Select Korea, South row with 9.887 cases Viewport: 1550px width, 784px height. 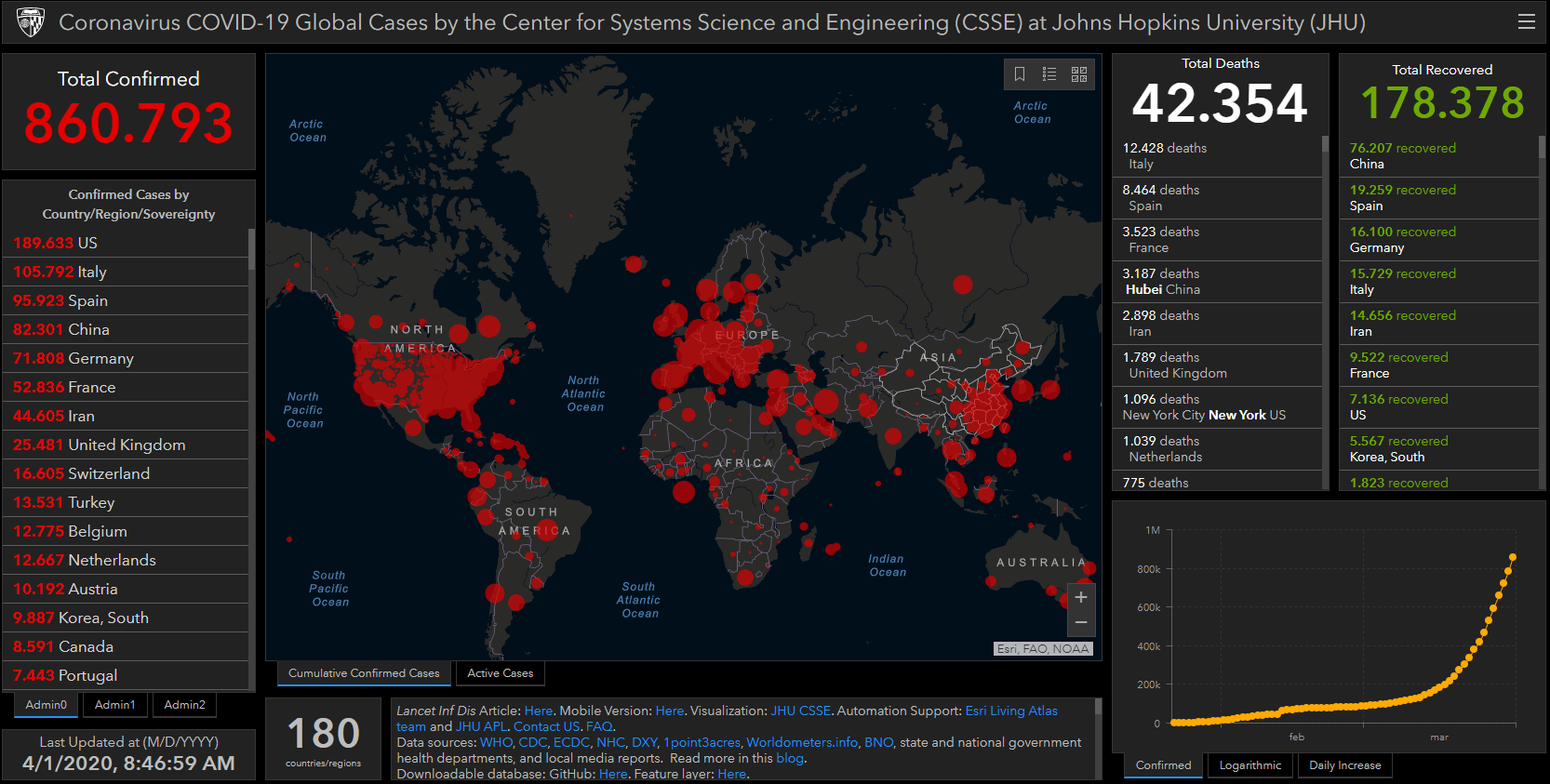tap(126, 618)
